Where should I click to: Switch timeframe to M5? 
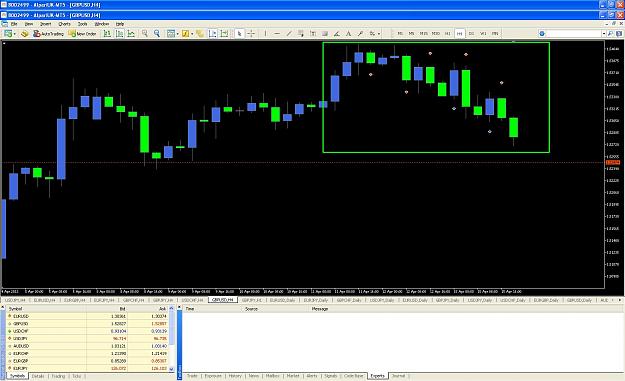pyautogui.click(x=411, y=34)
